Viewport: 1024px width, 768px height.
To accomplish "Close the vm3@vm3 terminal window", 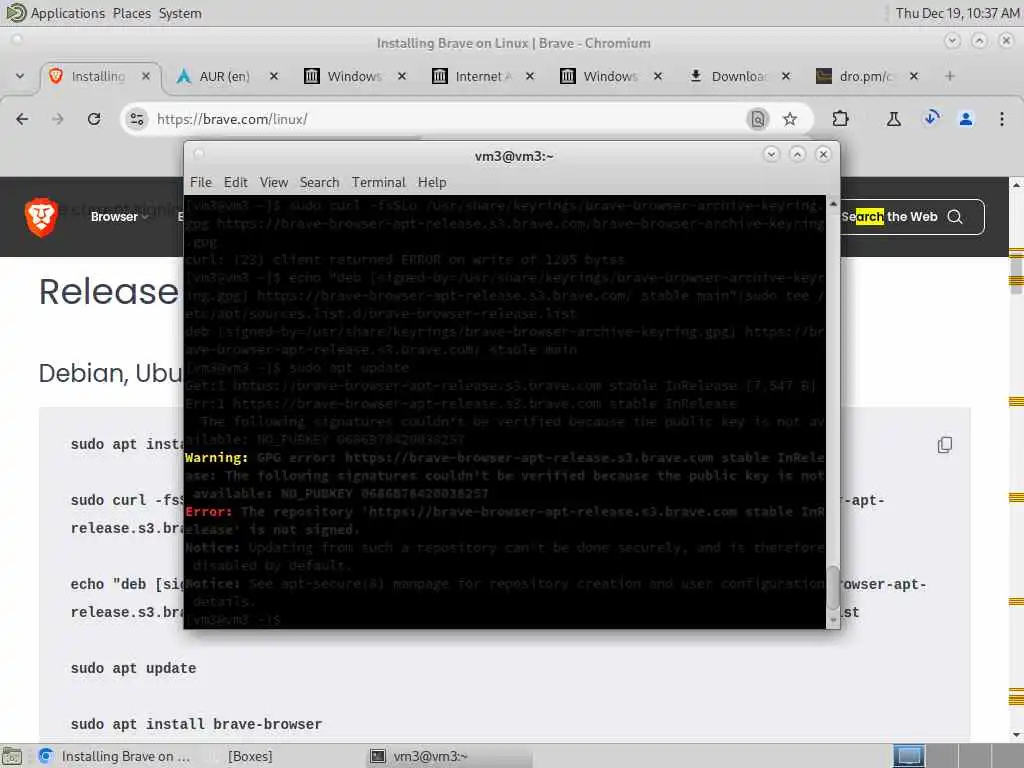I will coord(824,154).
